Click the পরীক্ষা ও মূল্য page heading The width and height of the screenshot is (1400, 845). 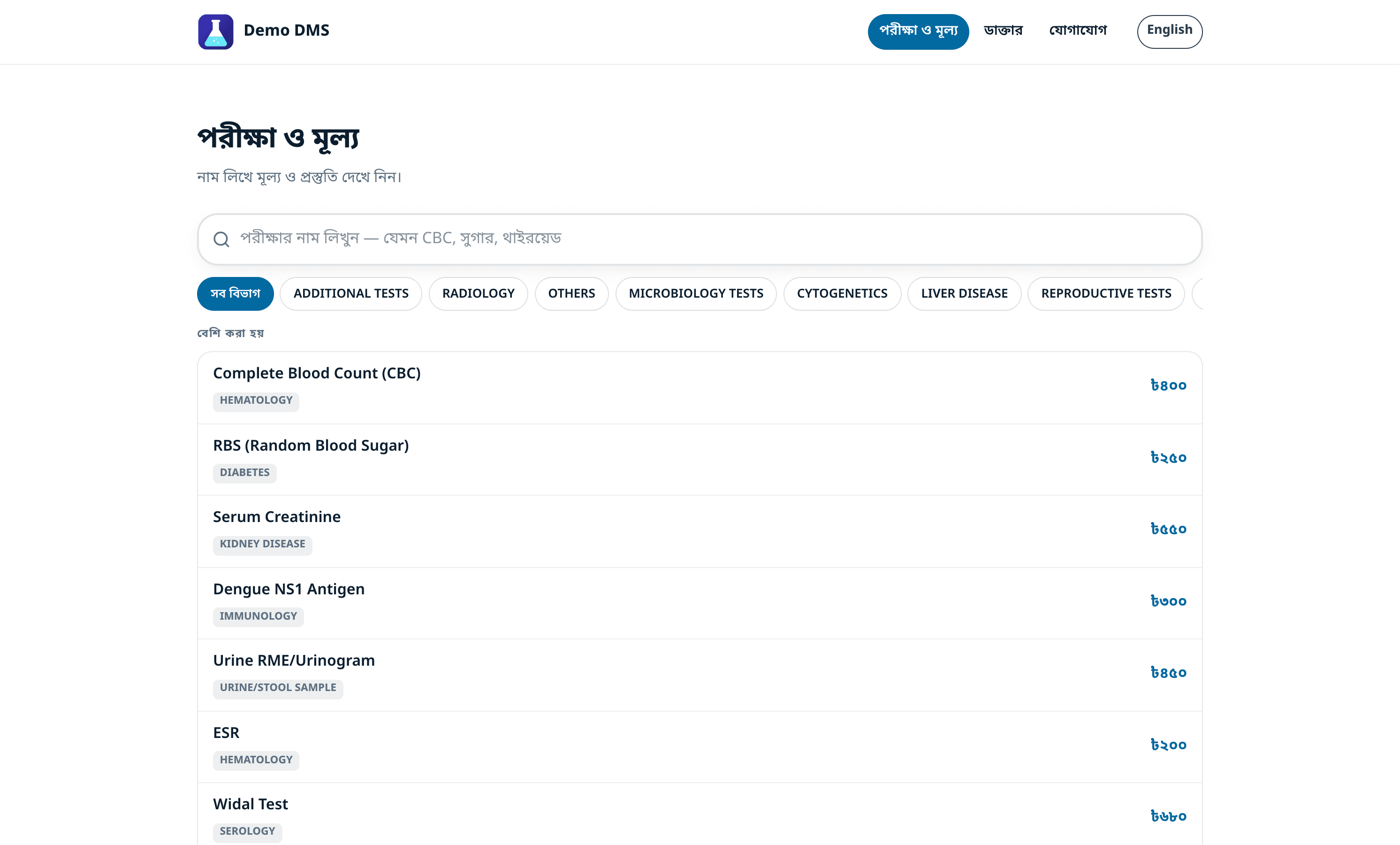278,138
